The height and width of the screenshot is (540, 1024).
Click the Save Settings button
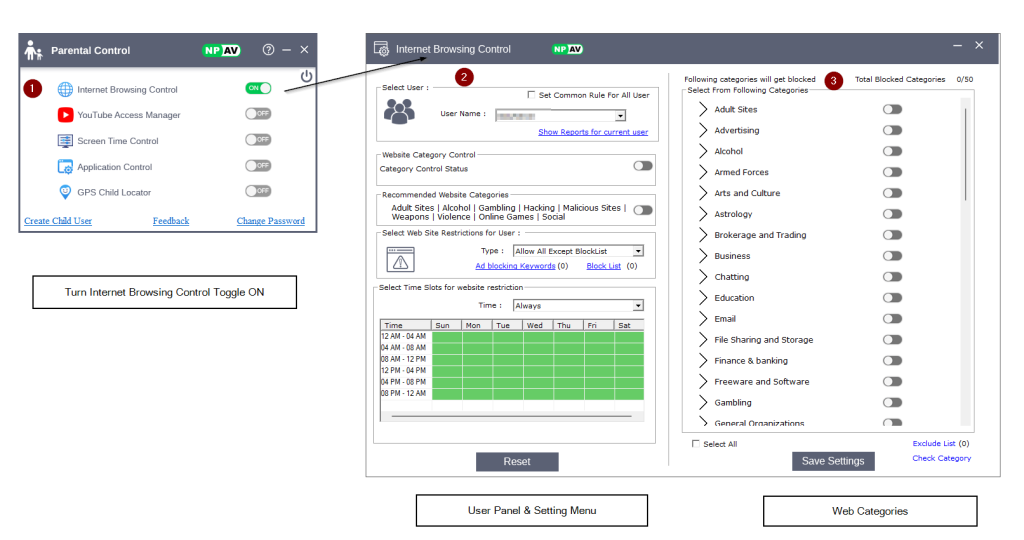(833, 461)
